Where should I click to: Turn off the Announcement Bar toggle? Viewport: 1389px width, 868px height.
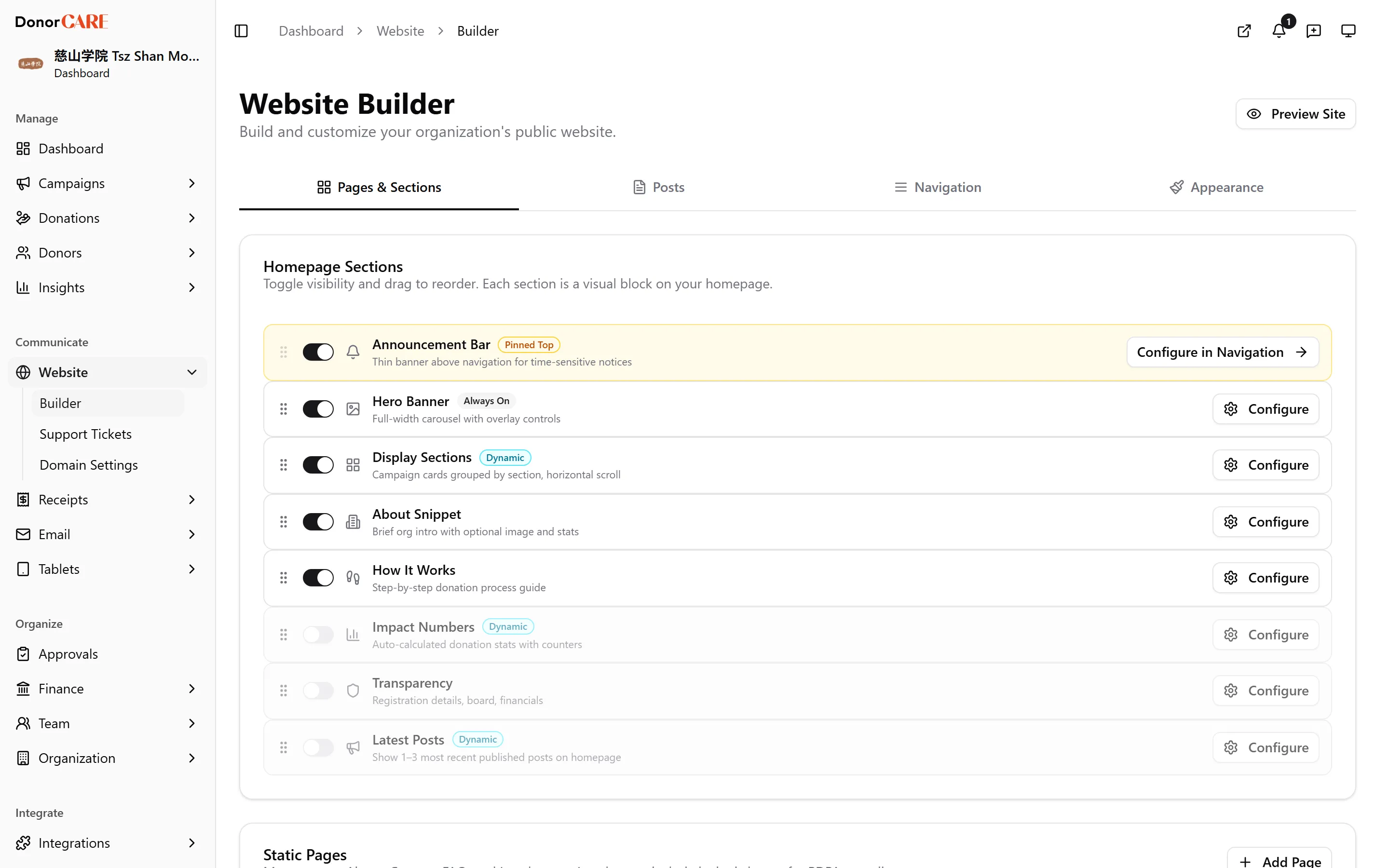coord(318,352)
